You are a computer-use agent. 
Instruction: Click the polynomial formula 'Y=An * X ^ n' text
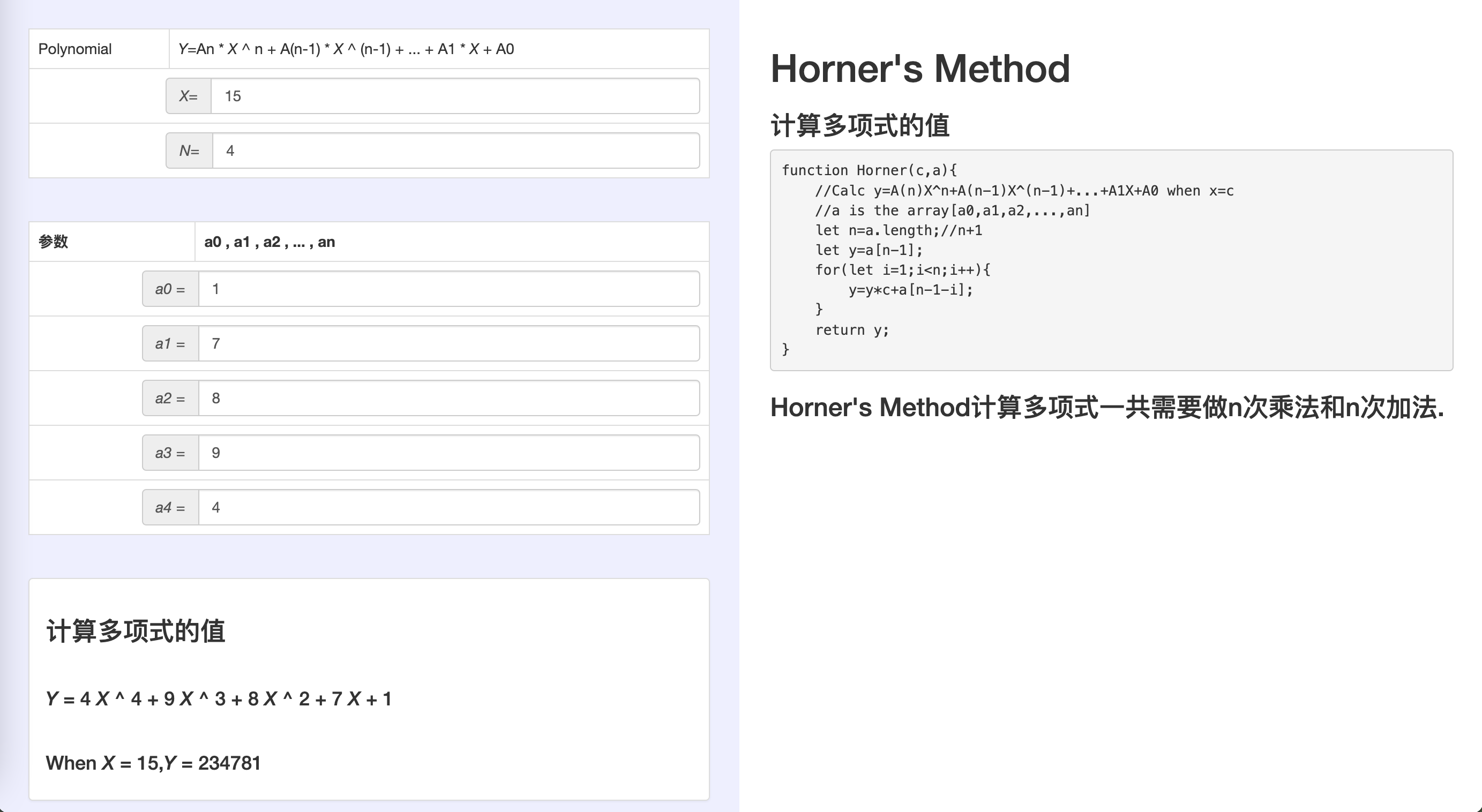[346, 49]
